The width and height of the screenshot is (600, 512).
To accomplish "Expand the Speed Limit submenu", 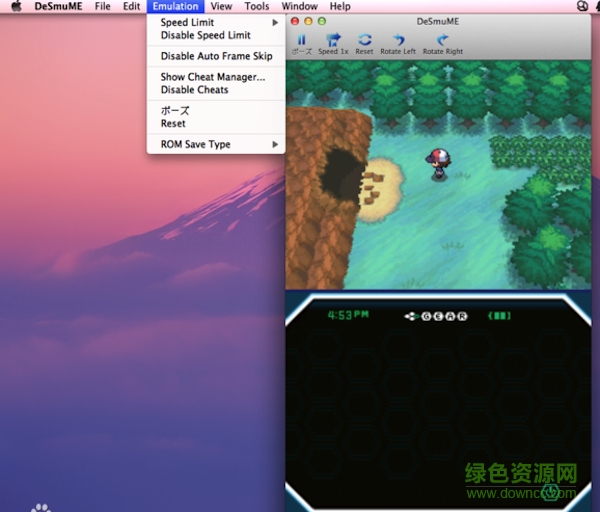I will pyautogui.click(x=216, y=22).
